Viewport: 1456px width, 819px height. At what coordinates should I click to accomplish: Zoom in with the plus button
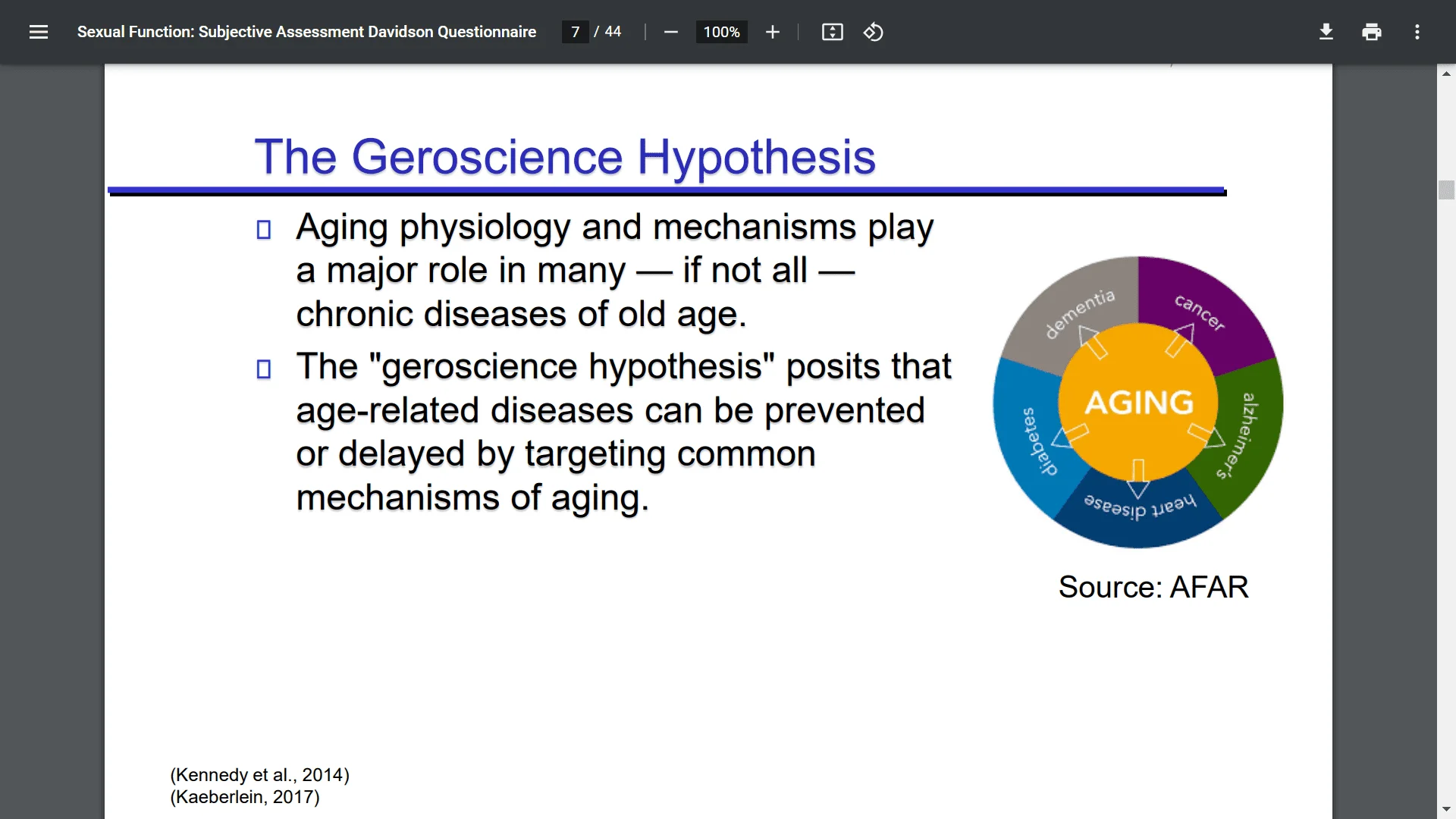point(772,32)
